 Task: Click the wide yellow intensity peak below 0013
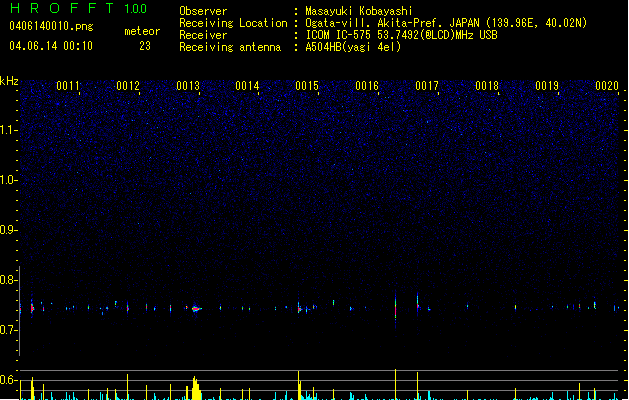[x=195, y=388]
